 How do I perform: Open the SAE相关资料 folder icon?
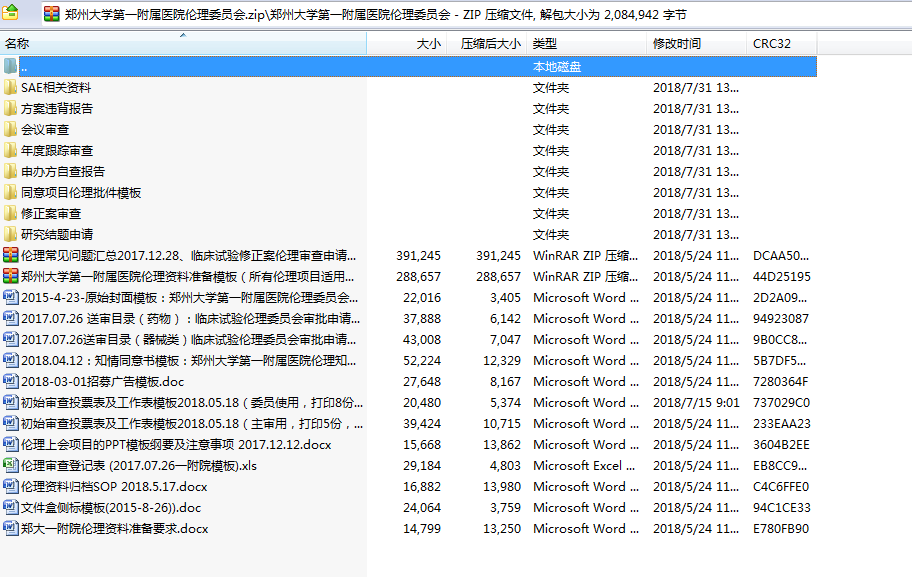point(10,87)
